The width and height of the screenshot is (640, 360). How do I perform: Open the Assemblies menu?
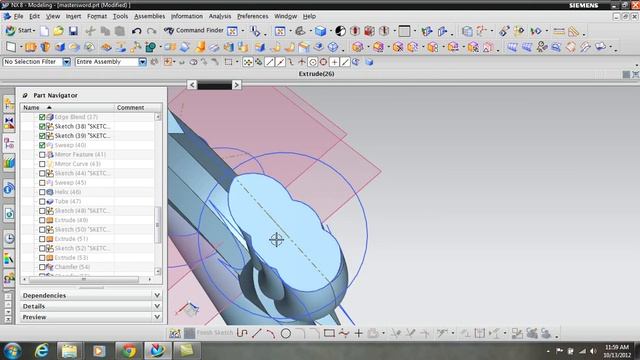[x=150, y=16]
